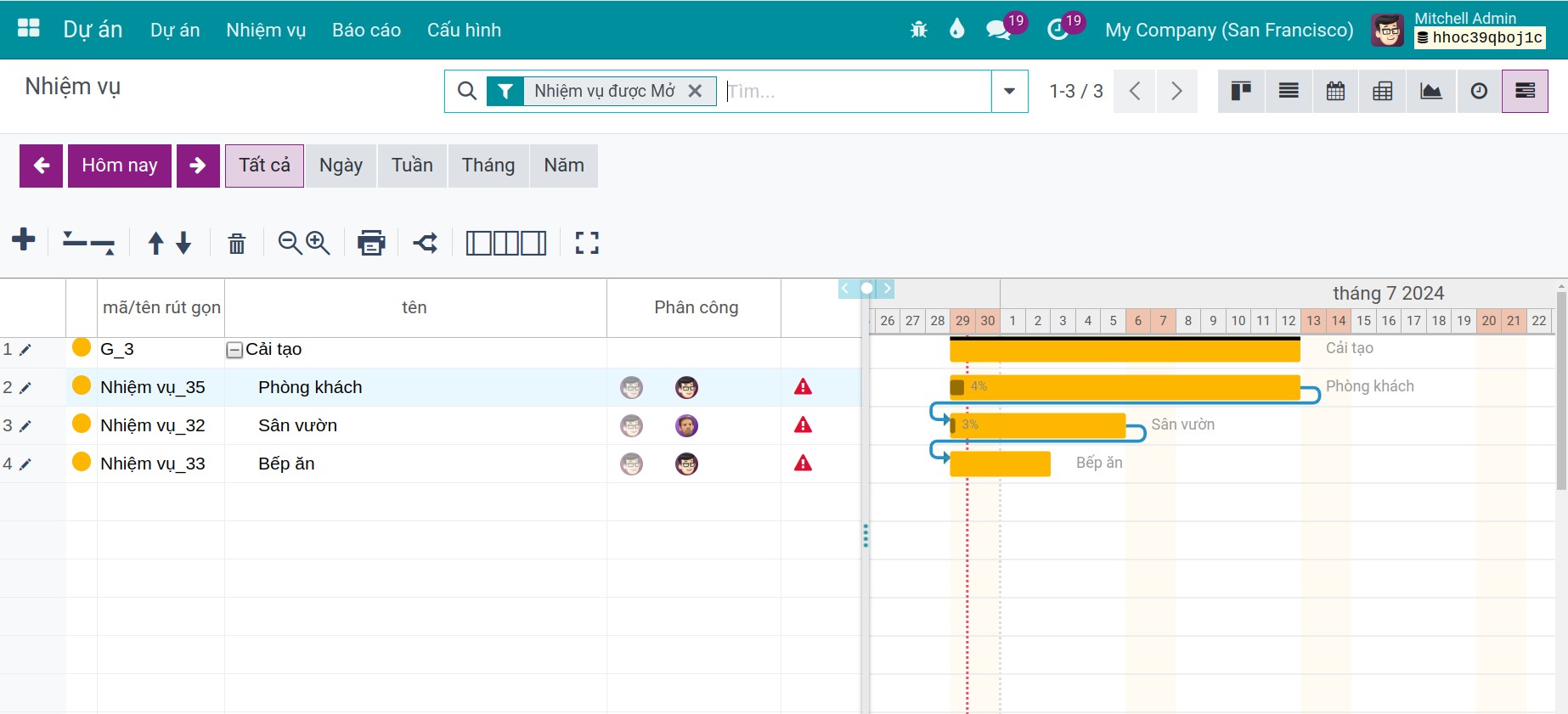Switch to List view
The width and height of the screenshot is (1568, 714).
pyautogui.click(x=1289, y=91)
